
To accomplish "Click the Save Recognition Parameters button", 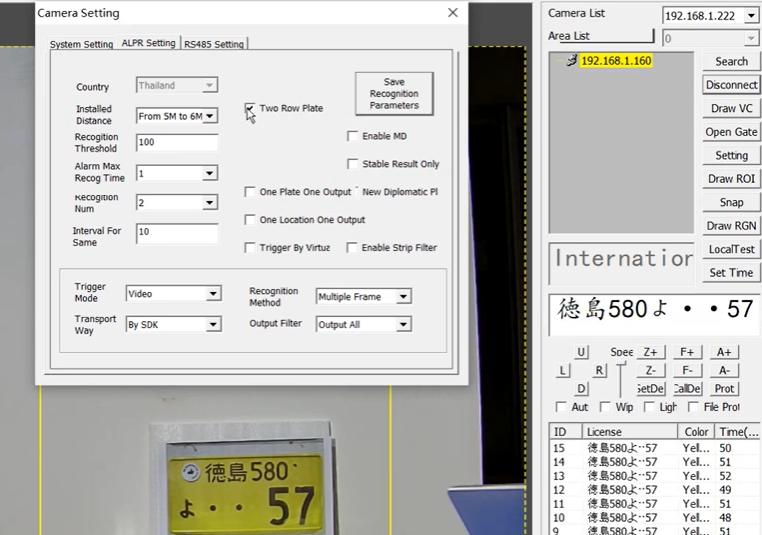I will pos(394,93).
